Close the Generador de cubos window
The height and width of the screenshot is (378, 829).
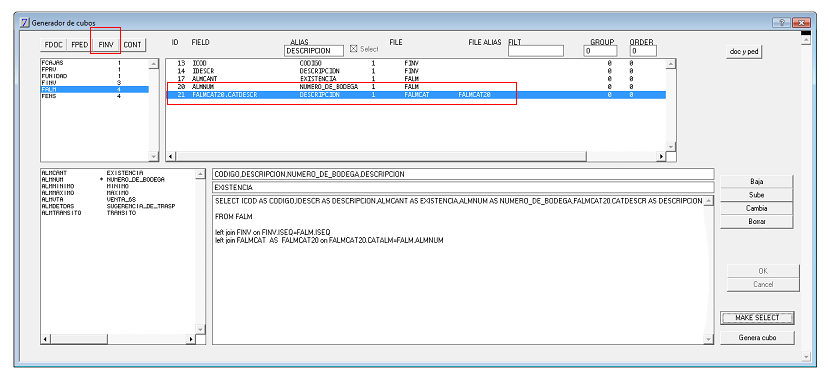[802, 23]
